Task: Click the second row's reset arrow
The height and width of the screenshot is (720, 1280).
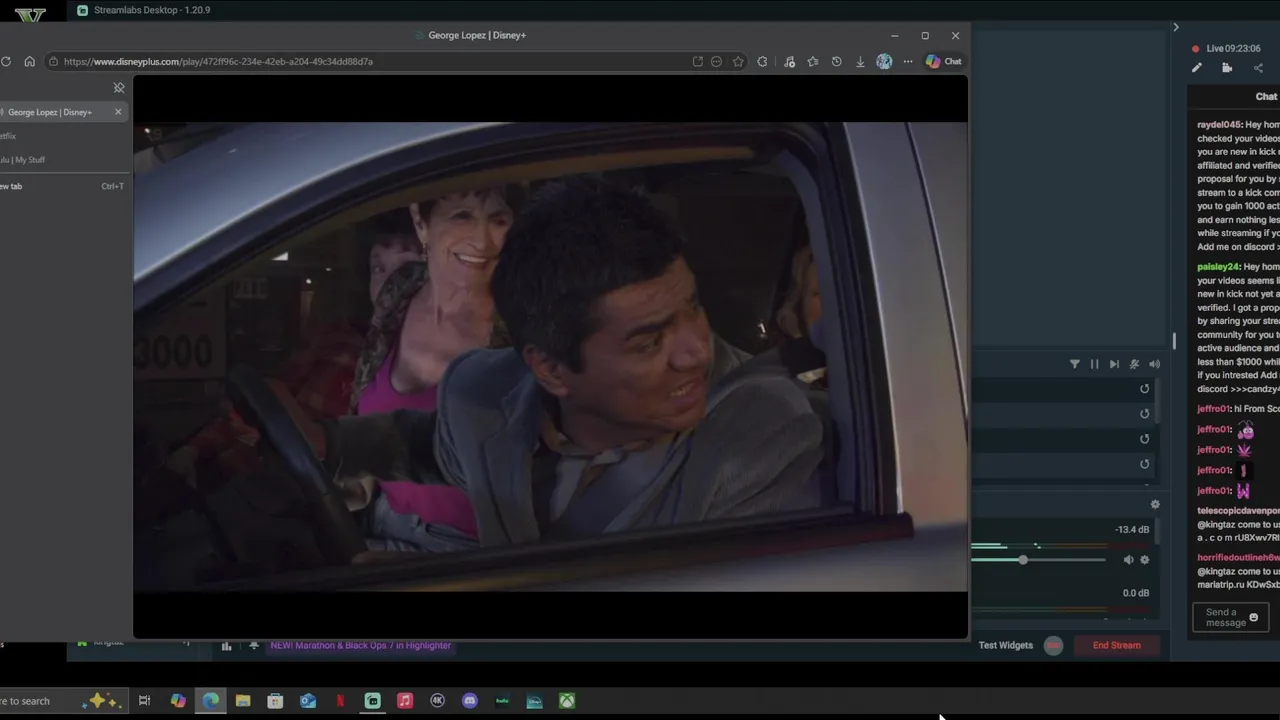Action: [1144, 414]
